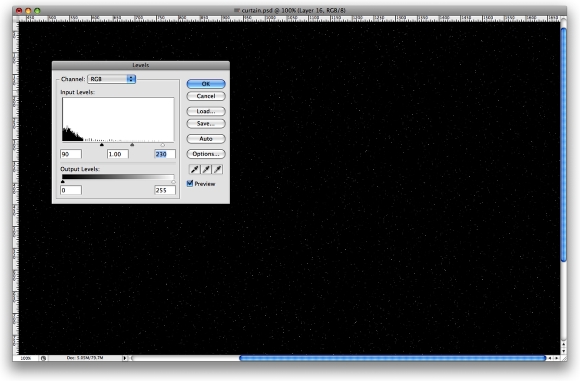Image resolution: width=580 pixels, height=381 pixels.
Task: Select the white point eyedropper
Action: point(218,169)
